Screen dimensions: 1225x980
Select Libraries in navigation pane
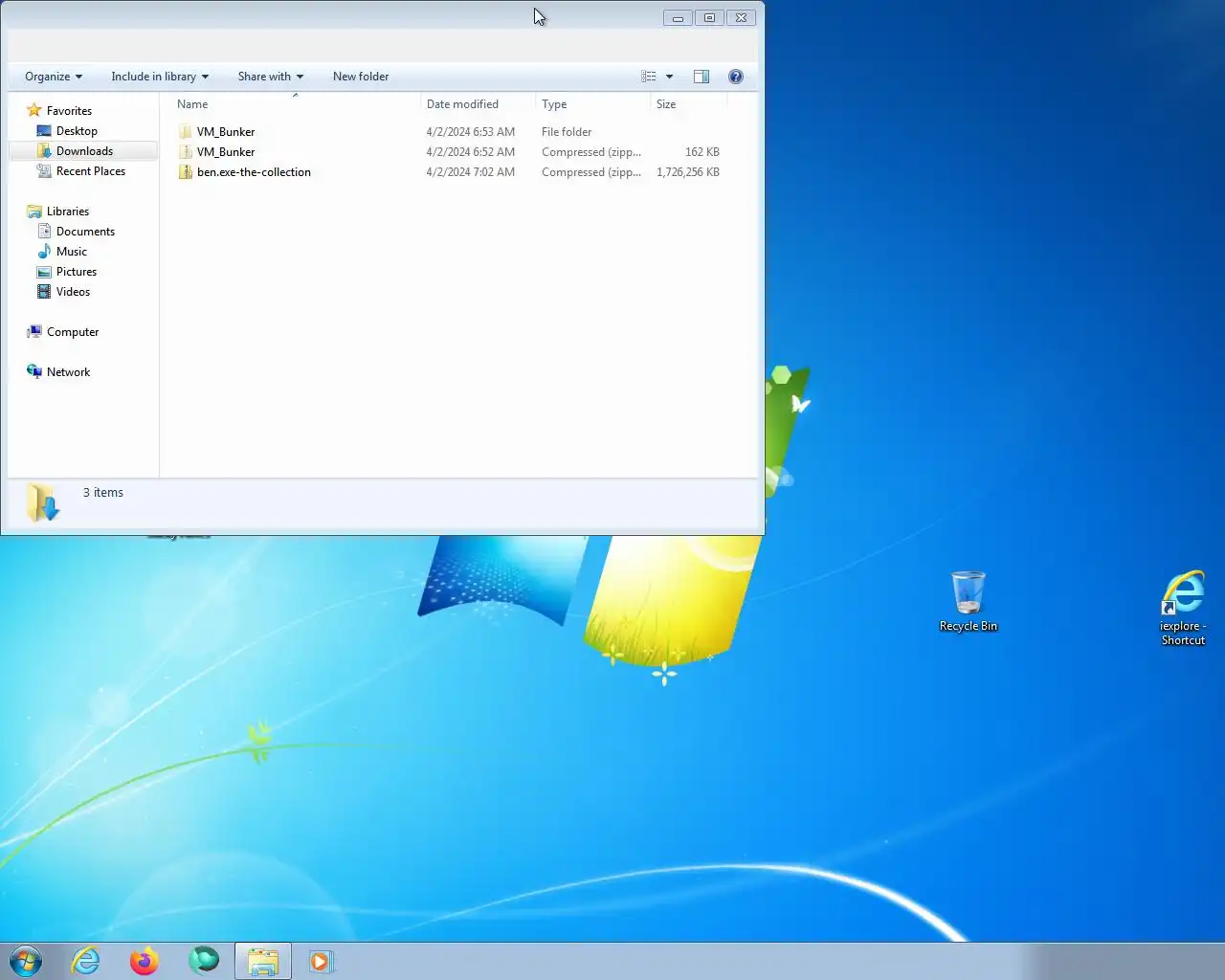point(68,212)
